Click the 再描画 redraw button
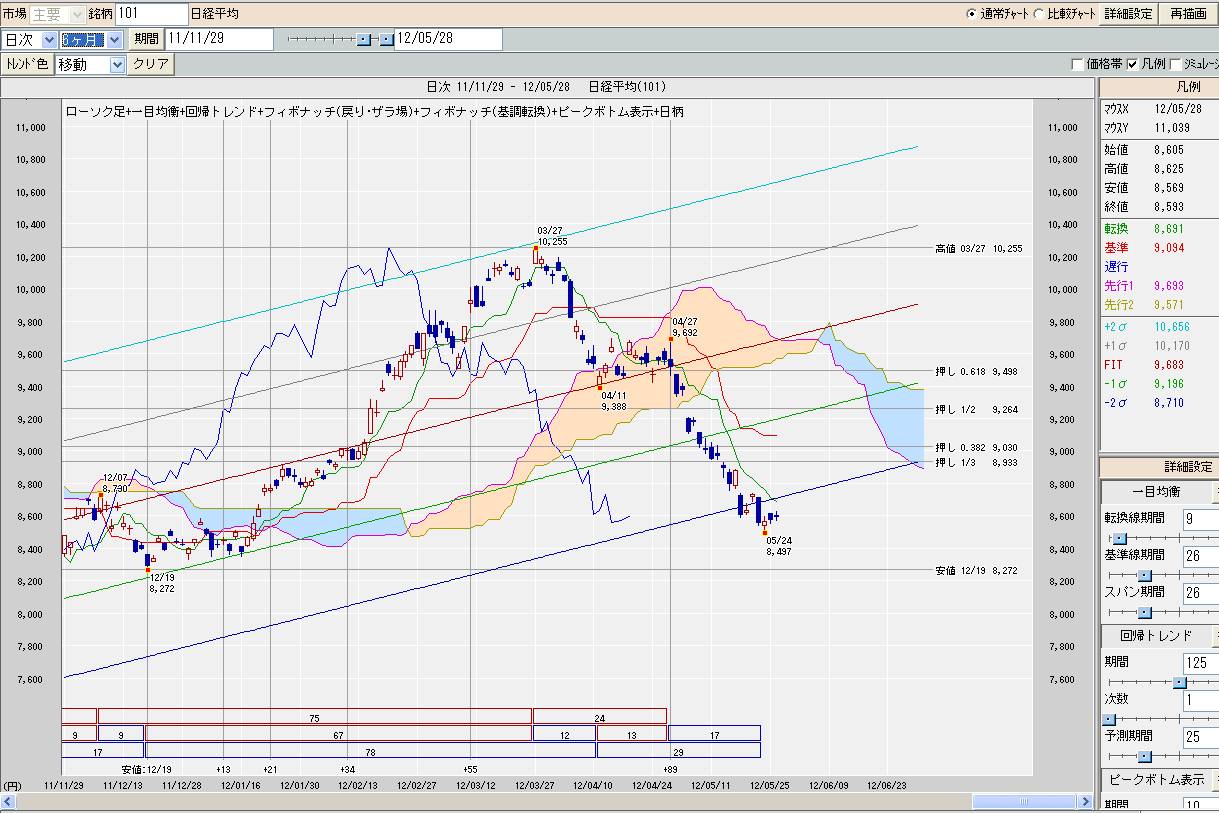This screenshot has height=813, width=1219. coord(1188,14)
